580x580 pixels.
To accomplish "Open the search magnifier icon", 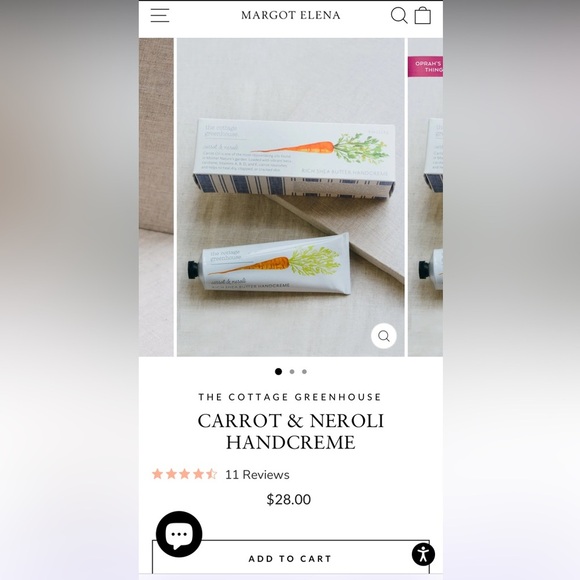I will click(399, 15).
